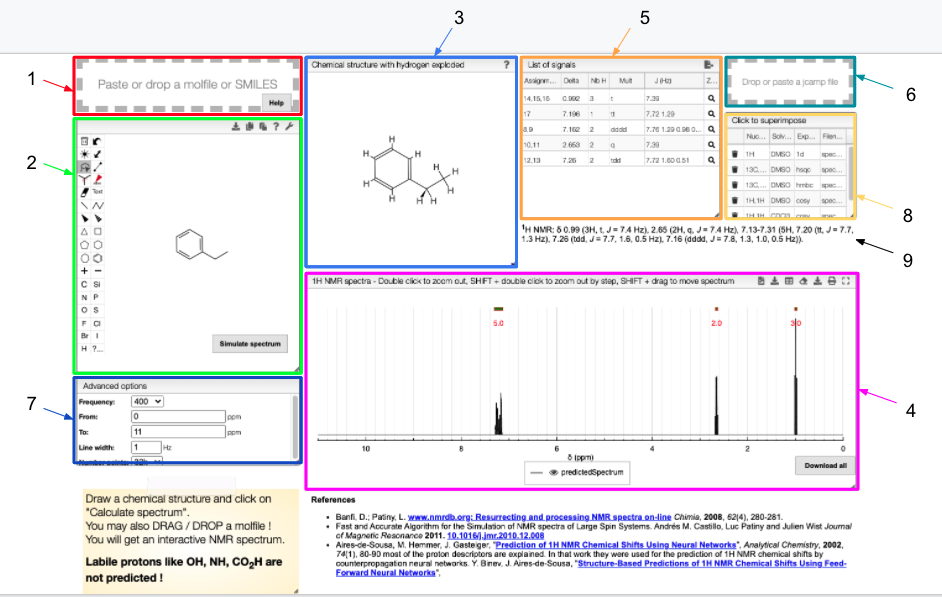Click the Advanced options panel scrollbar
Viewport: 942px width, 597px height.
295,427
